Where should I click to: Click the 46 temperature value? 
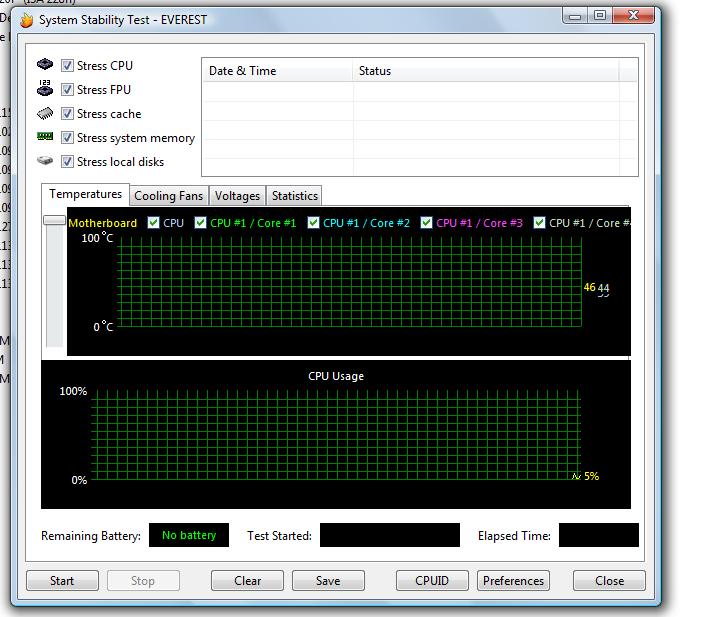click(x=590, y=287)
